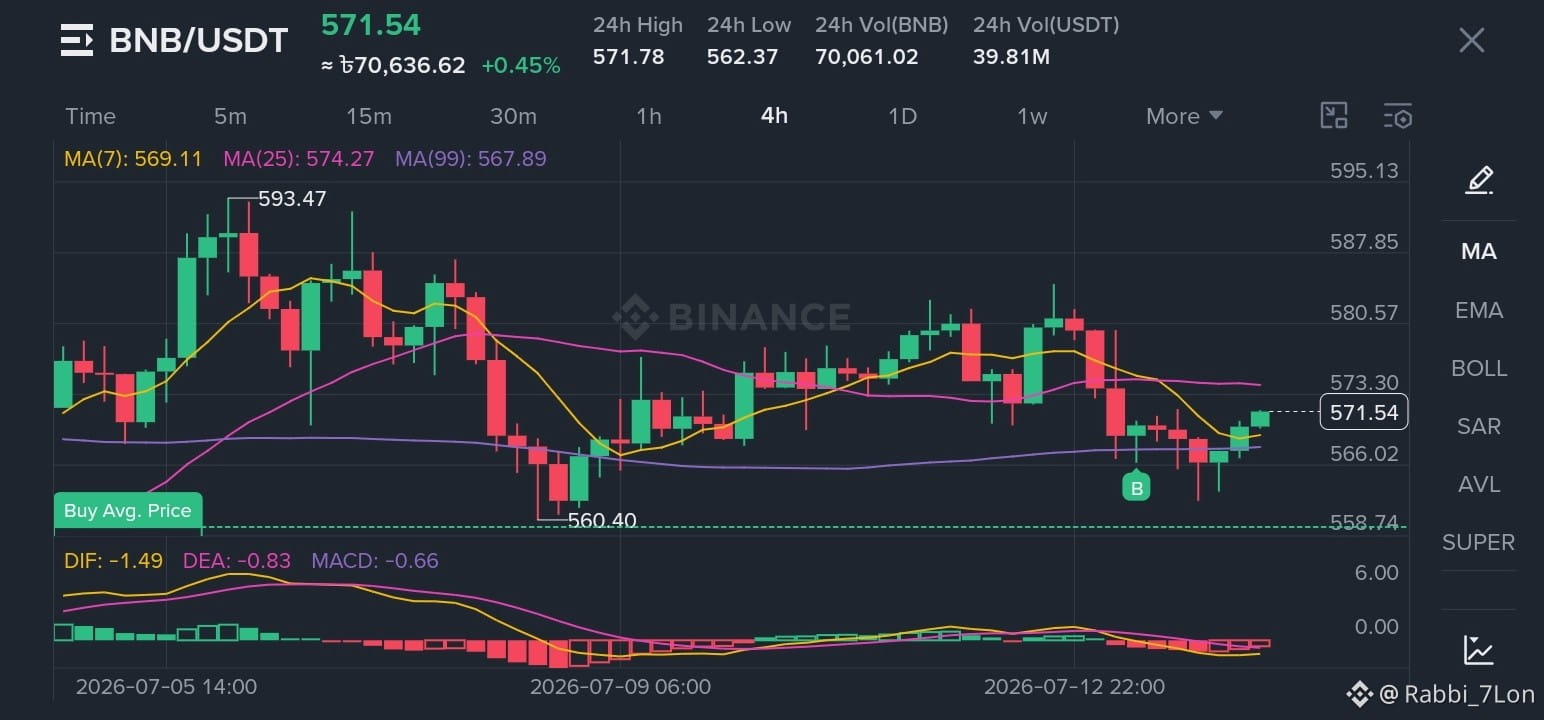Expand the More intervals dropdown

[x=1184, y=116]
